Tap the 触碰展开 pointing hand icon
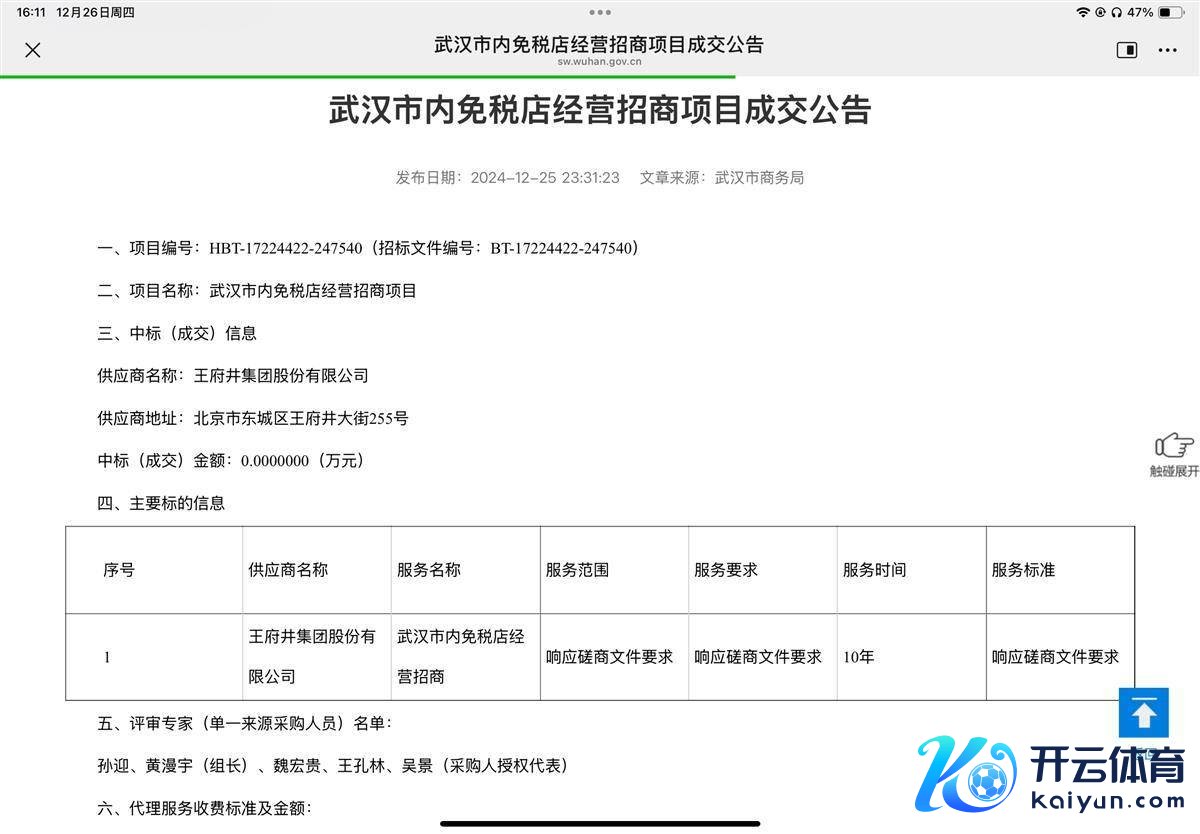The width and height of the screenshot is (1200, 834). tap(1173, 446)
